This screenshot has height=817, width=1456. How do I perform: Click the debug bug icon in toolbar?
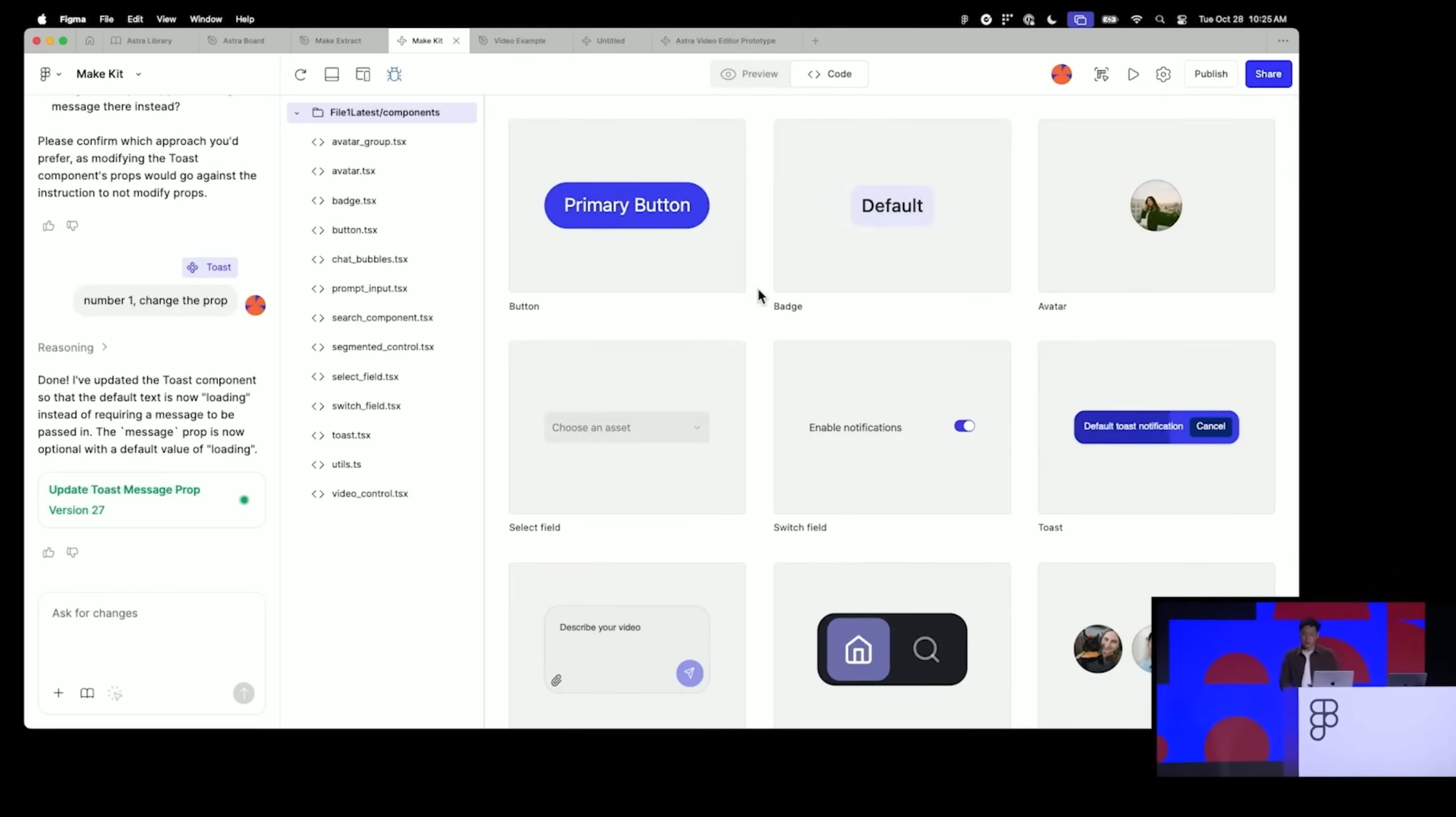point(394,74)
